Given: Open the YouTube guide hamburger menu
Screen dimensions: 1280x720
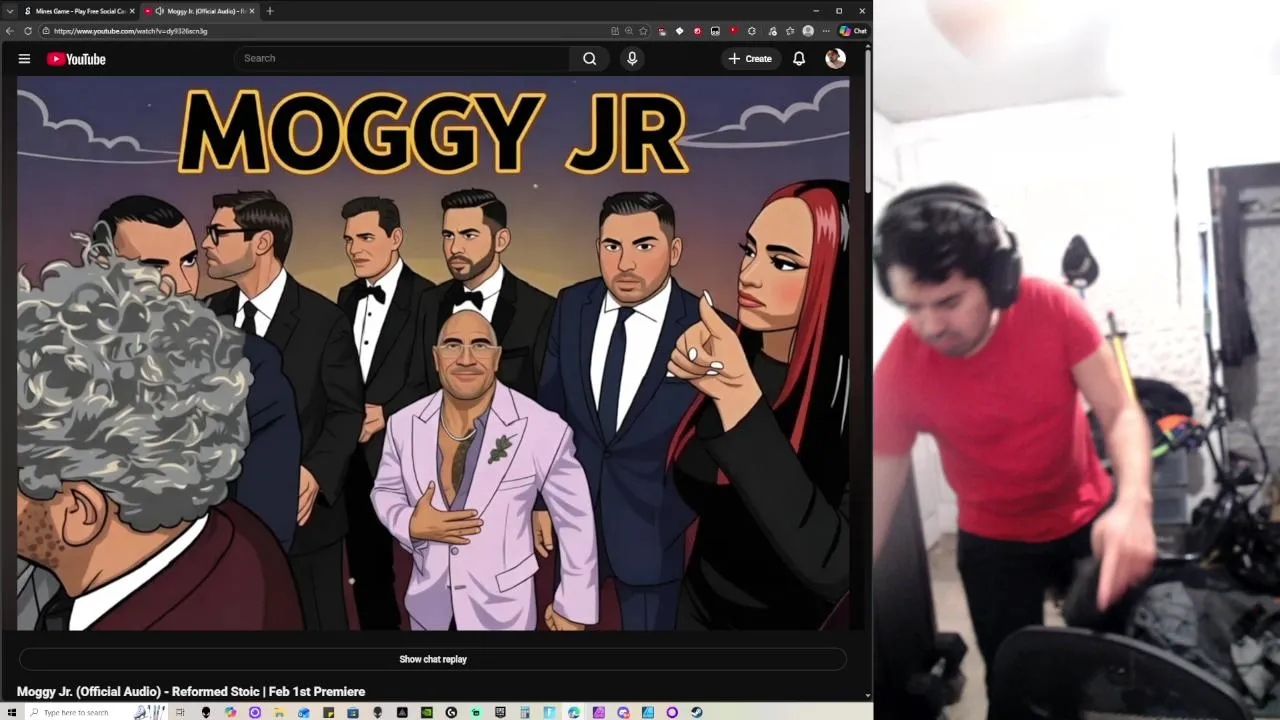Looking at the screenshot, I should (x=24, y=59).
